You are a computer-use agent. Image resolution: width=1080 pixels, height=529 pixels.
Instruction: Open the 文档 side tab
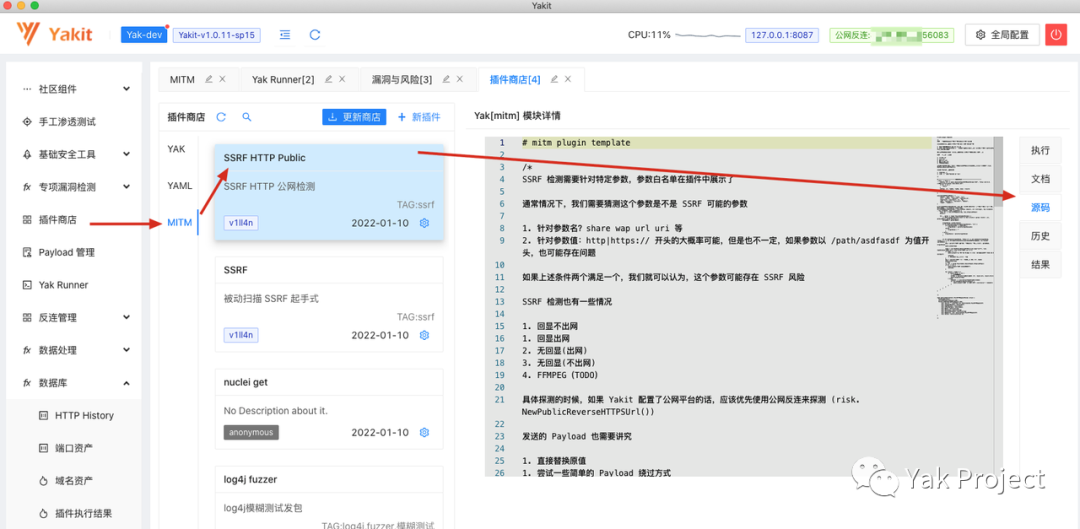click(x=1040, y=178)
